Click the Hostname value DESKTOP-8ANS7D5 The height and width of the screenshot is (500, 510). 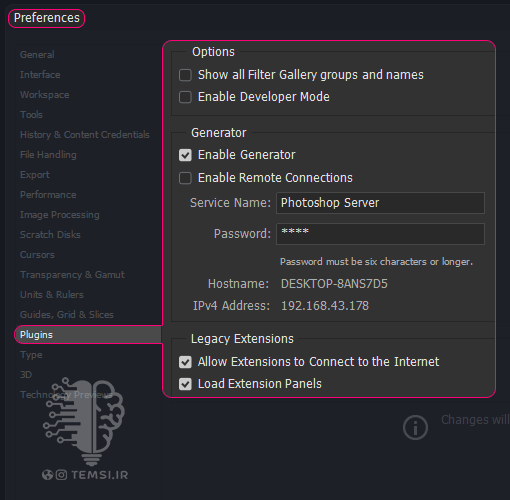coord(334,284)
